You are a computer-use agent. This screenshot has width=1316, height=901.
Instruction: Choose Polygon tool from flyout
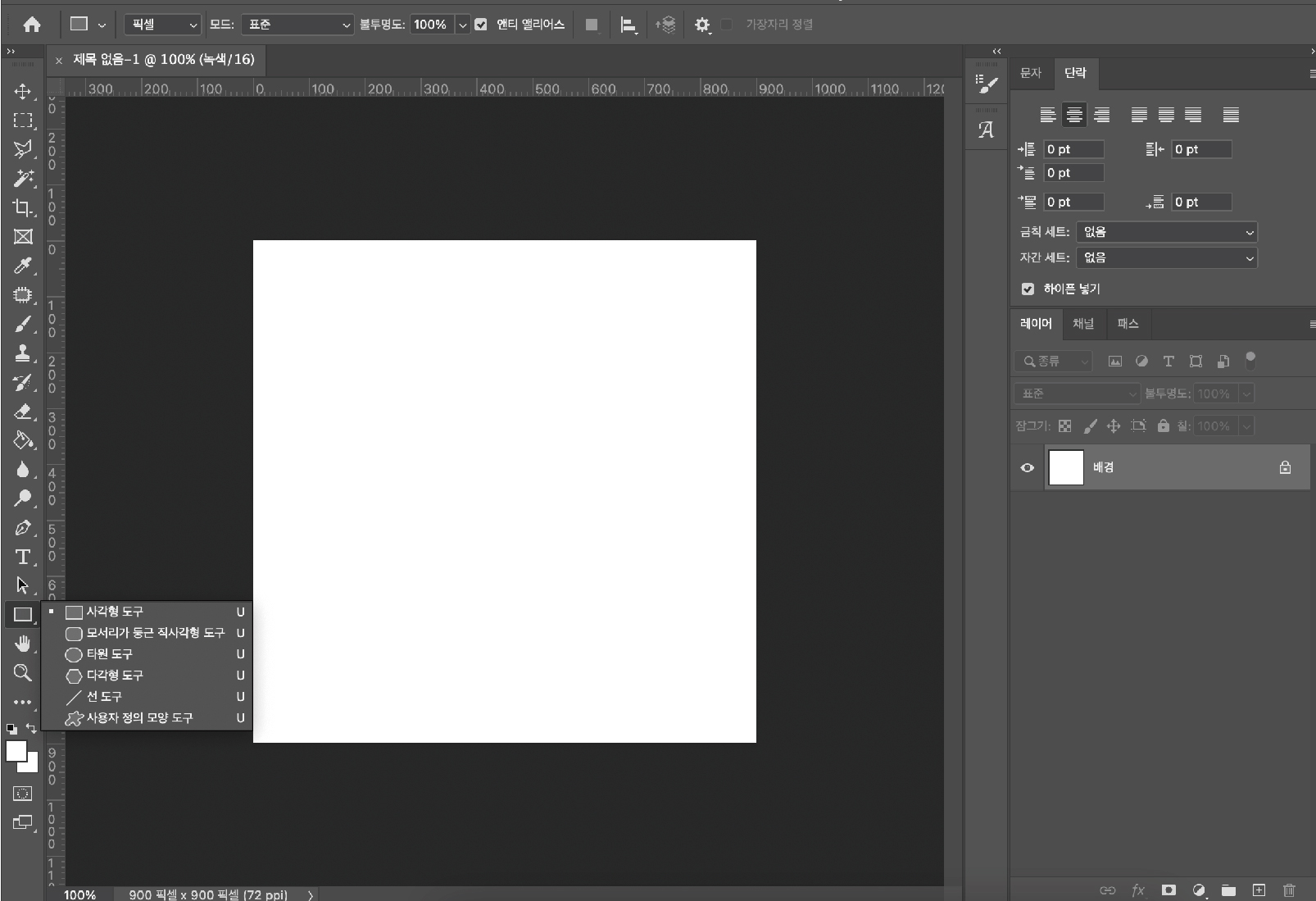coord(155,676)
